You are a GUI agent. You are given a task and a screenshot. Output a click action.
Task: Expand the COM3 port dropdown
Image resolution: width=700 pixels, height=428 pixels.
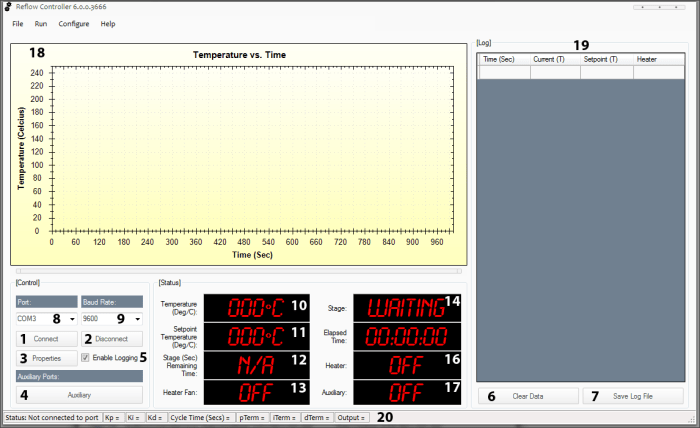72,319
